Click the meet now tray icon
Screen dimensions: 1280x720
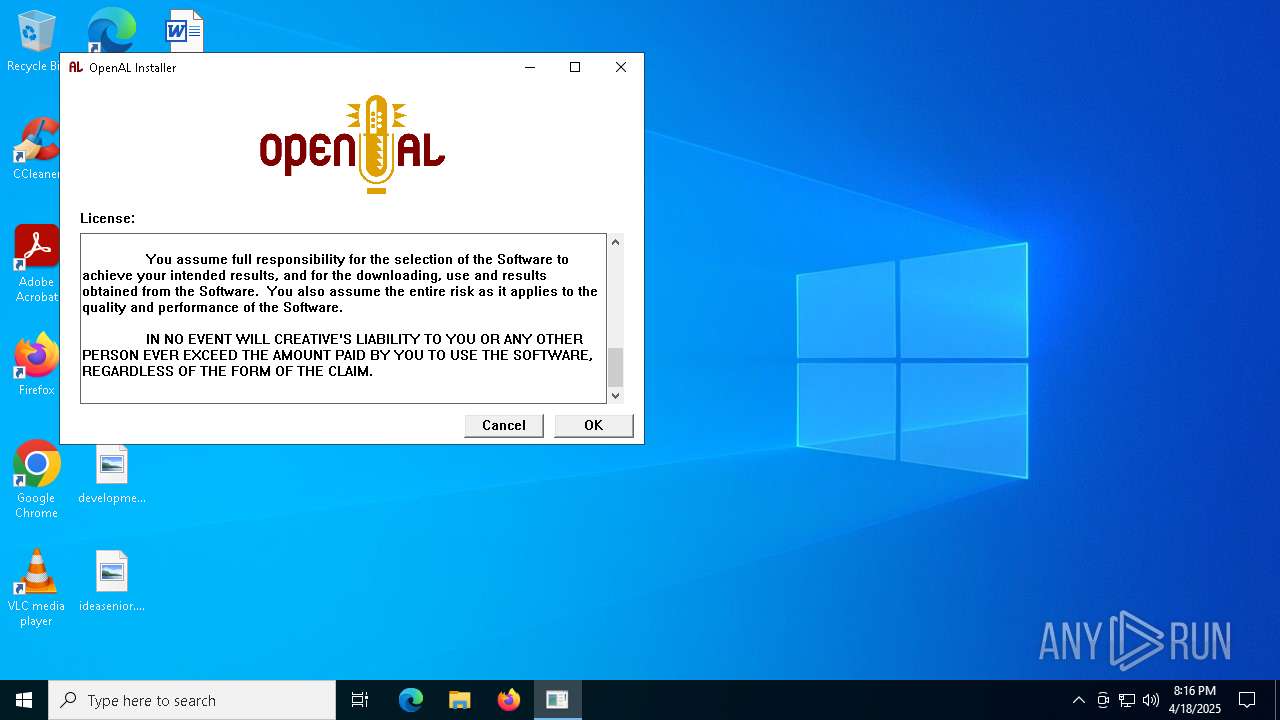(x=1103, y=700)
